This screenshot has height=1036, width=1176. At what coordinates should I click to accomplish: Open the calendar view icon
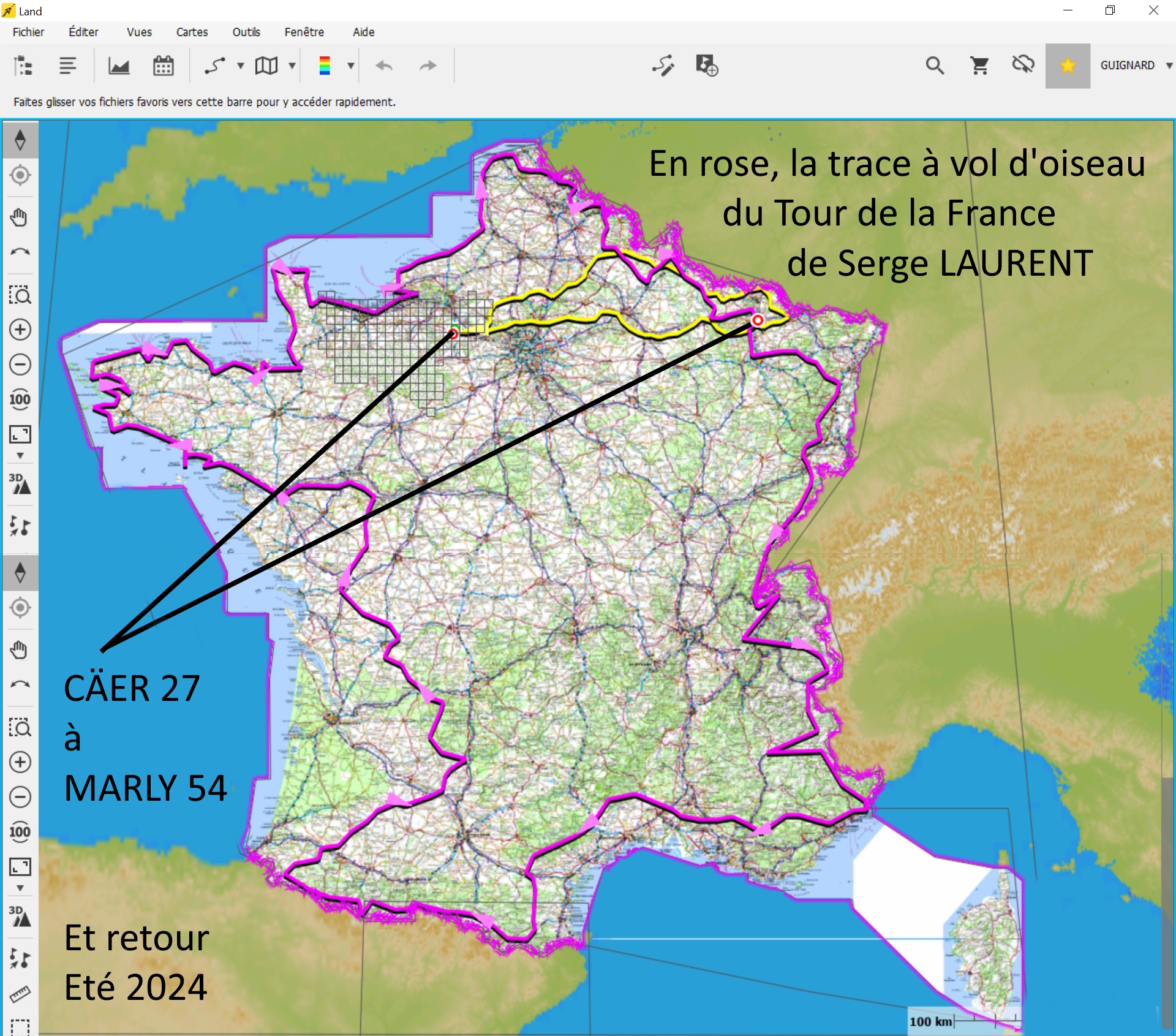click(x=163, y=66)
